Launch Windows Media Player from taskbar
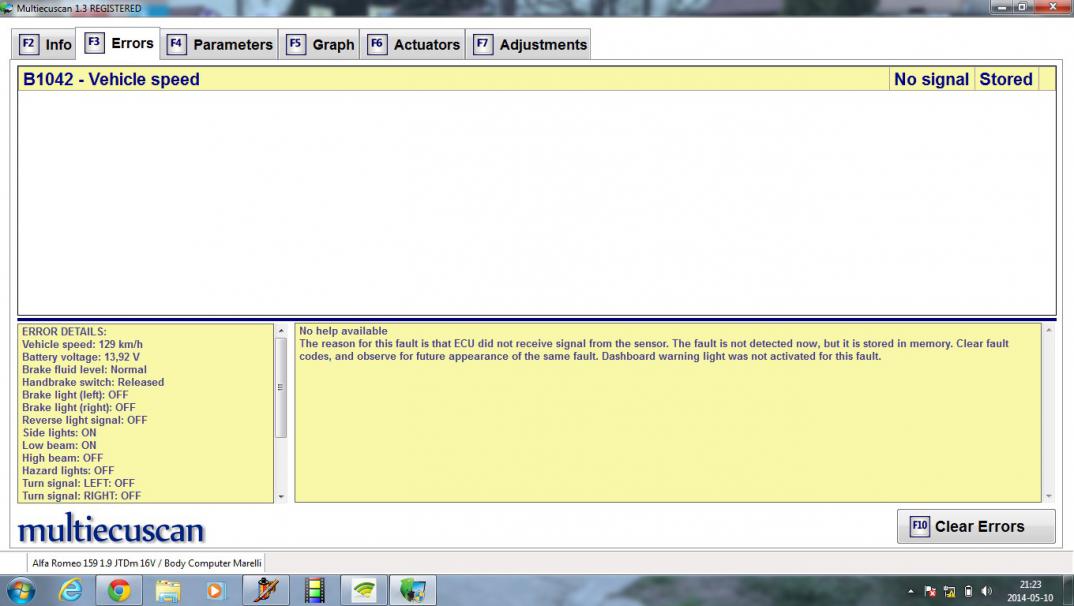 click(215, 590)
